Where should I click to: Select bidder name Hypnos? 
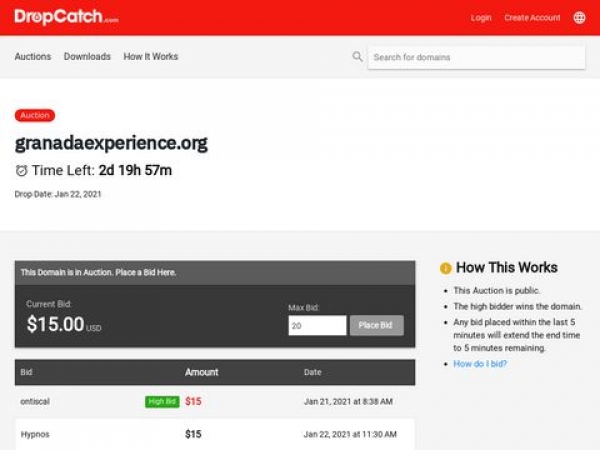tap(35, 434)
